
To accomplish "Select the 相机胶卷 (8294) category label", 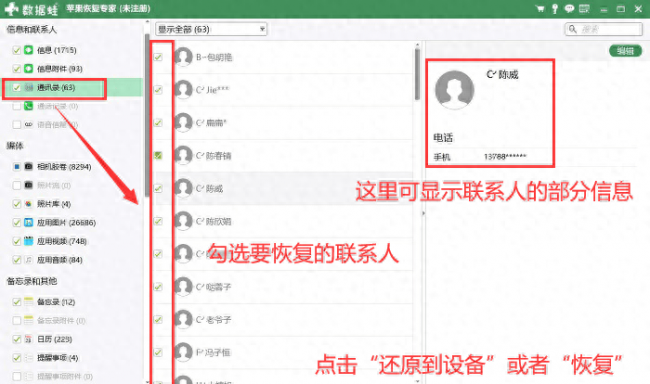I will (64, 167).
